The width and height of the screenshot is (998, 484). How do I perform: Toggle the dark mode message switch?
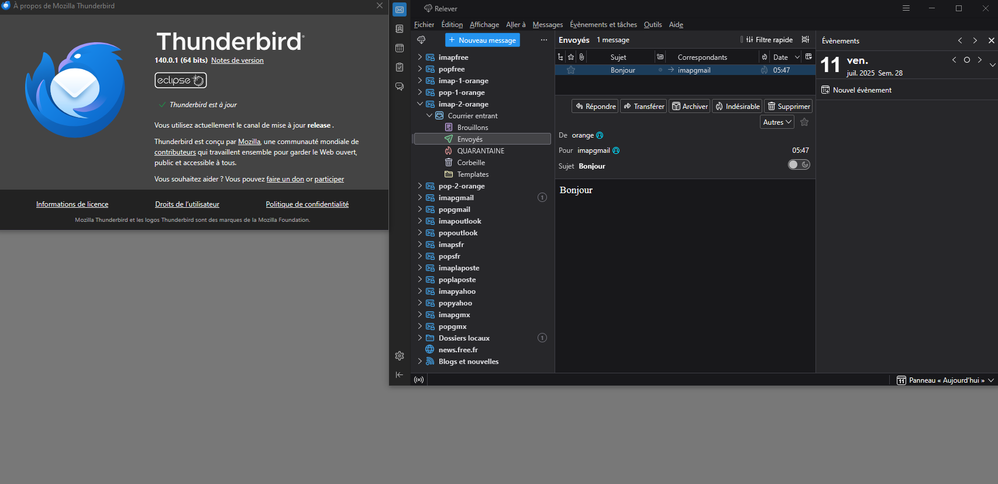coord(798,165)
